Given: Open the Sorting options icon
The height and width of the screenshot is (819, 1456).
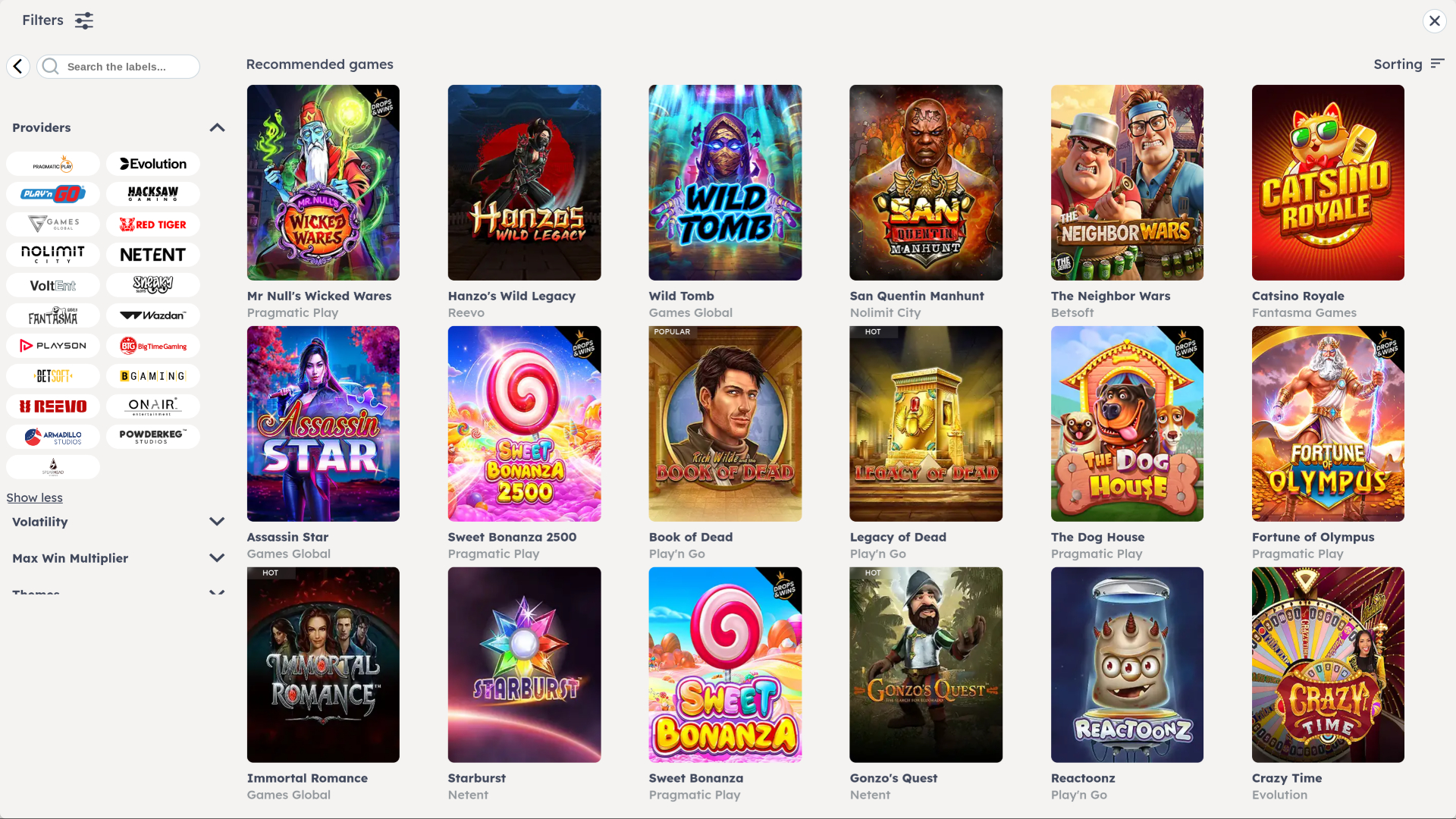Looking at the screenshot, I should click(x=1437, y=64).
